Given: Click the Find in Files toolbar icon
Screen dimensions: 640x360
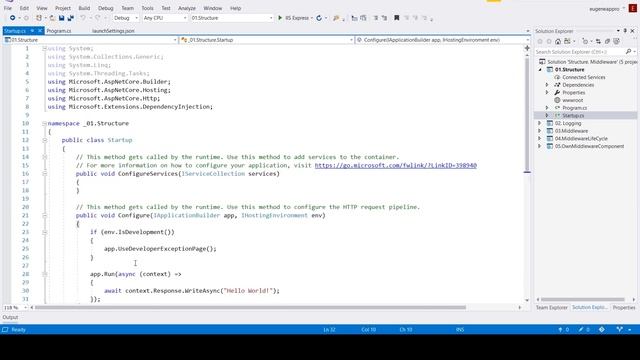Looking at the screenshot, I should 336,18.
